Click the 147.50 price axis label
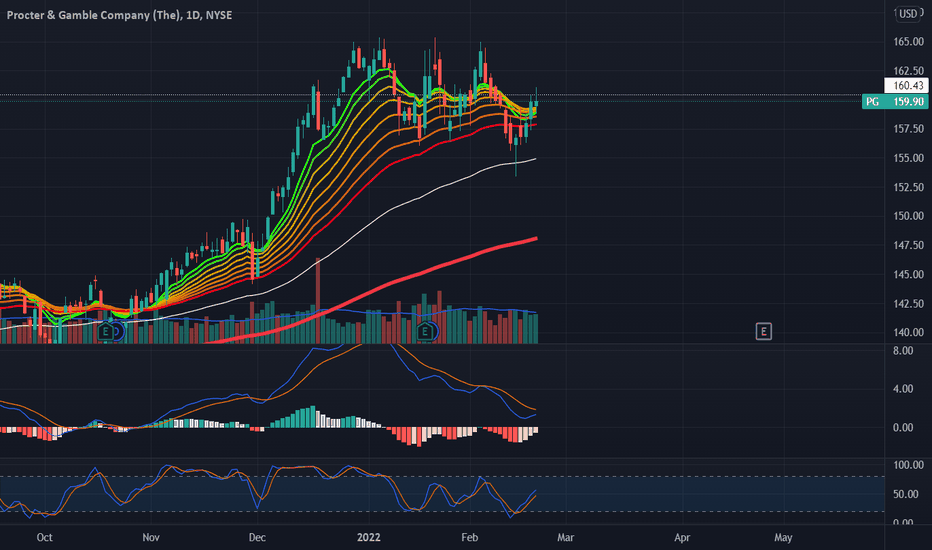 pos(908,245)
